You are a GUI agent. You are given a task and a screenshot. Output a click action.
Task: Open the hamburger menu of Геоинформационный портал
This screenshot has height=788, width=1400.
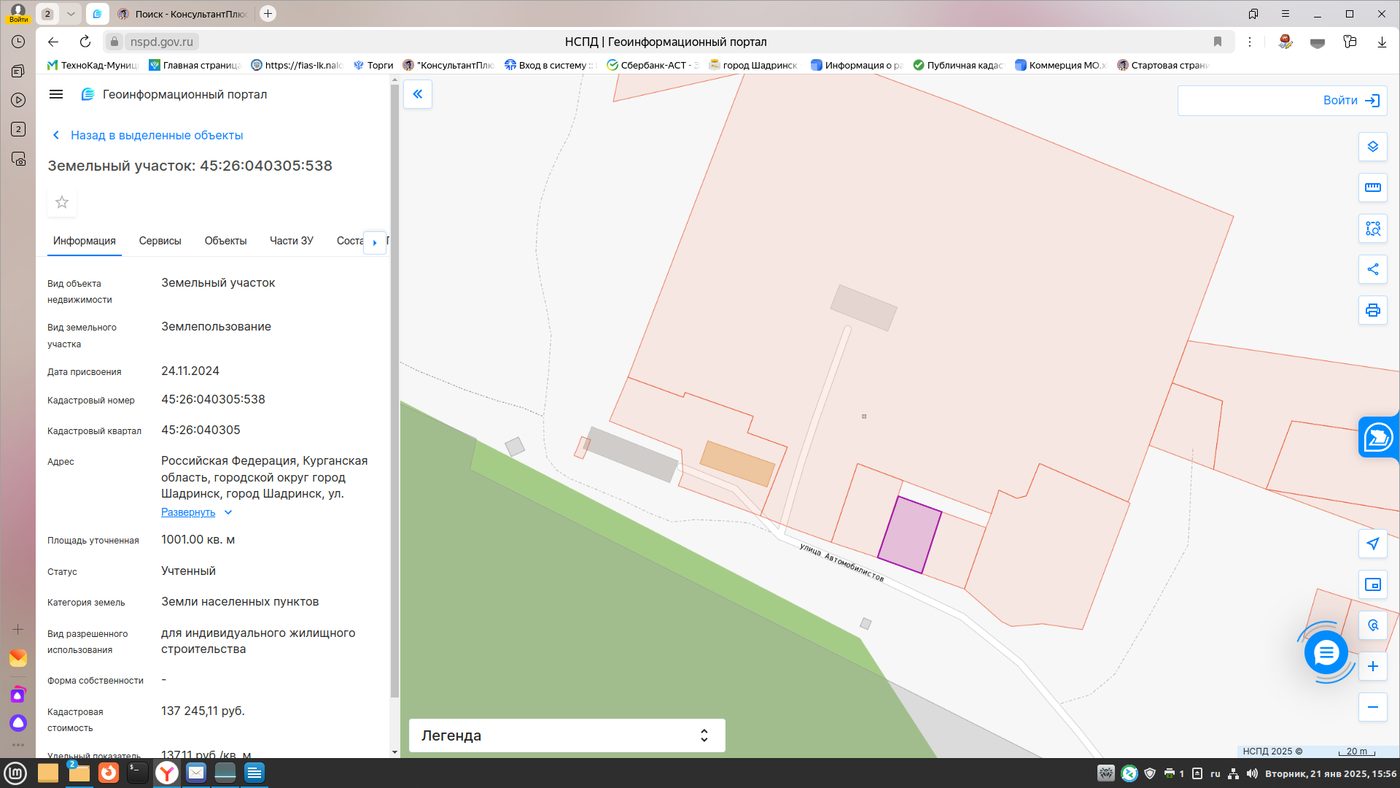click(56, 94)
